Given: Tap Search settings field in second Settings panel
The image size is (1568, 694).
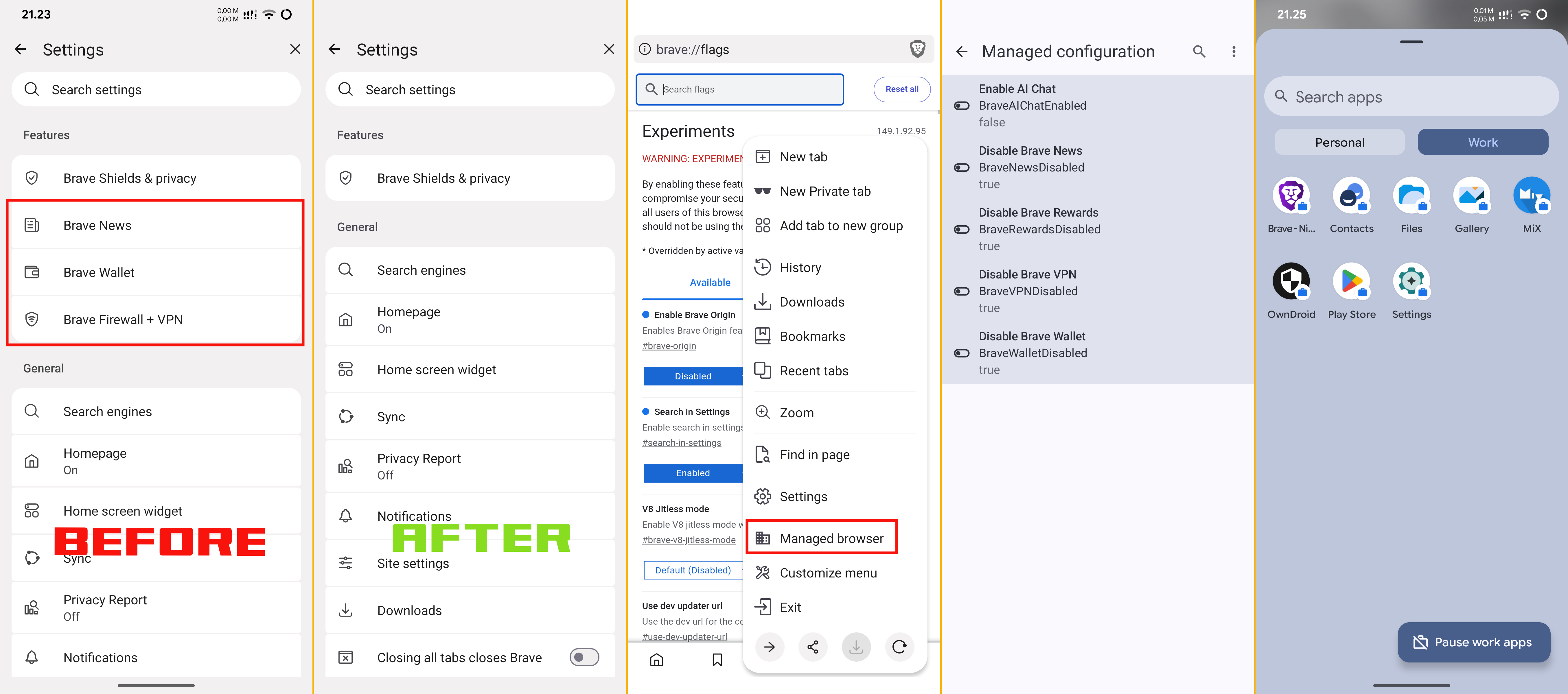Looking at the screenshot, I should [470, 89].
